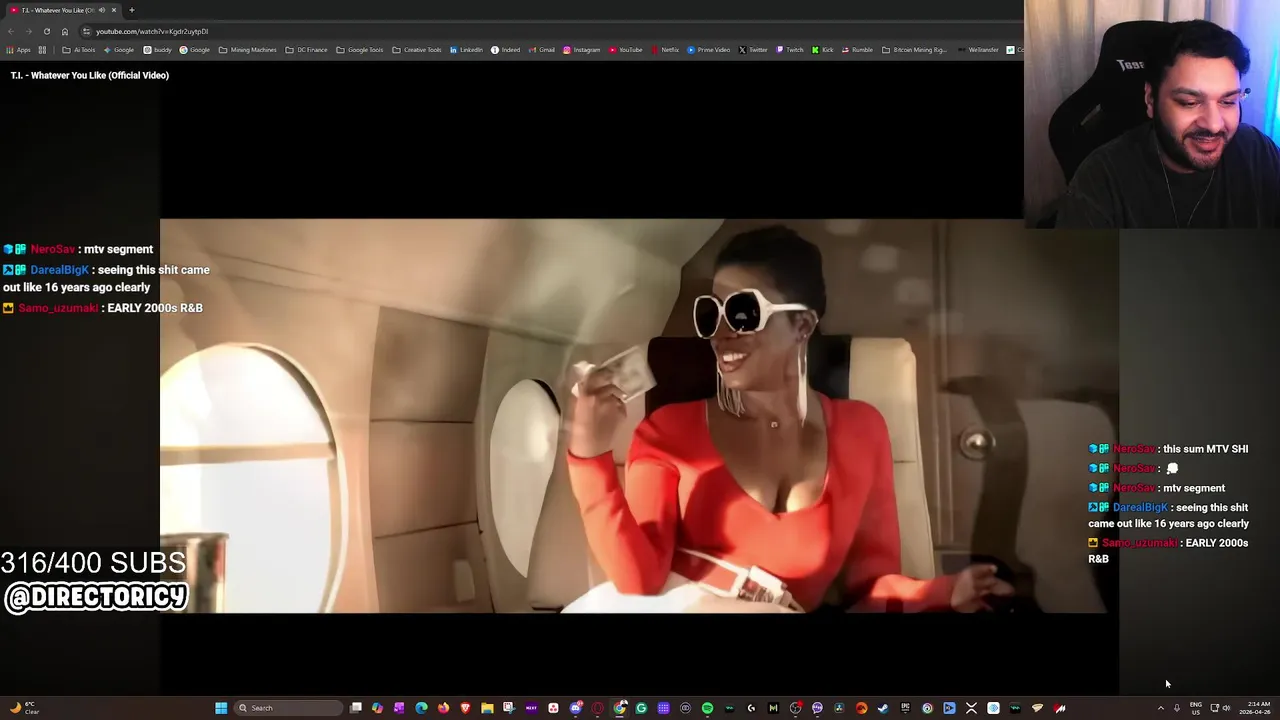The image size is (1280, 720).
Task: Open Task View from the taskbar
Action: point(355,708)
